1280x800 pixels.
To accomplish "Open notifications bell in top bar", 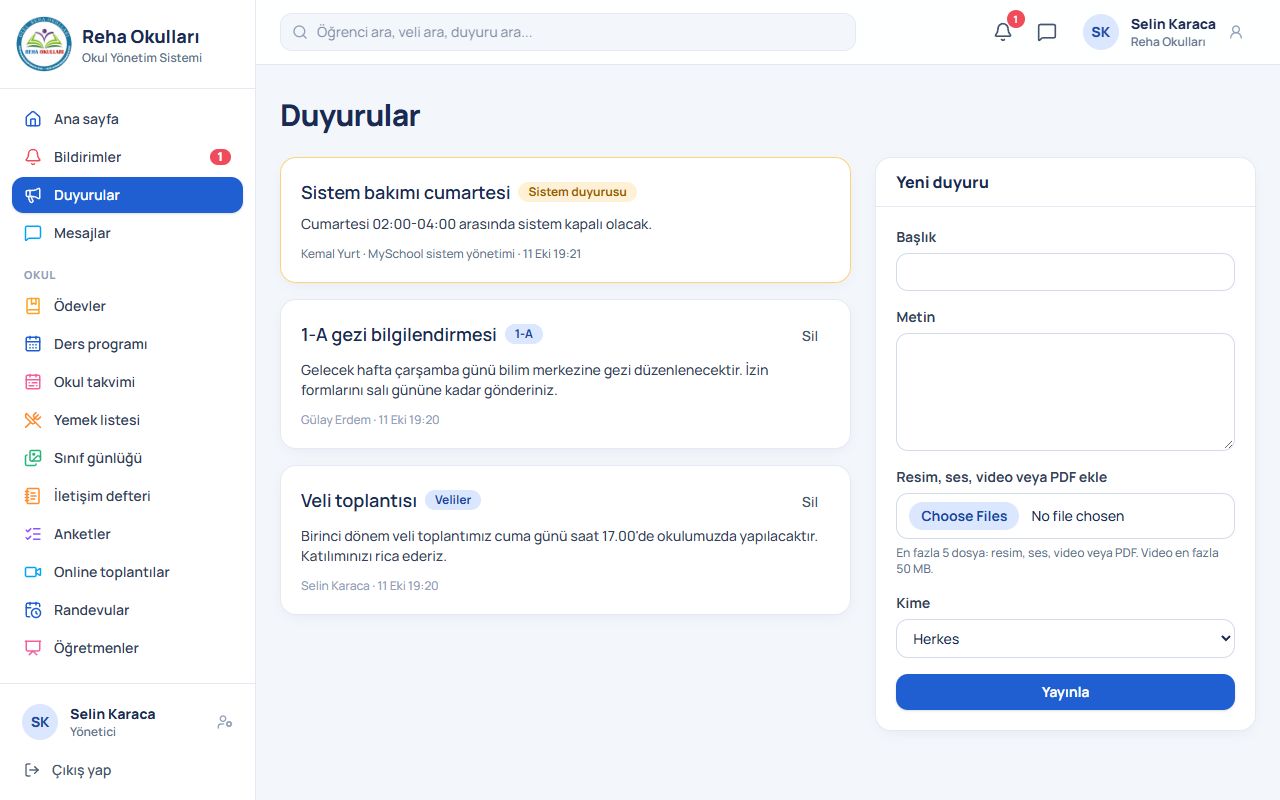I will (1003, 32).
